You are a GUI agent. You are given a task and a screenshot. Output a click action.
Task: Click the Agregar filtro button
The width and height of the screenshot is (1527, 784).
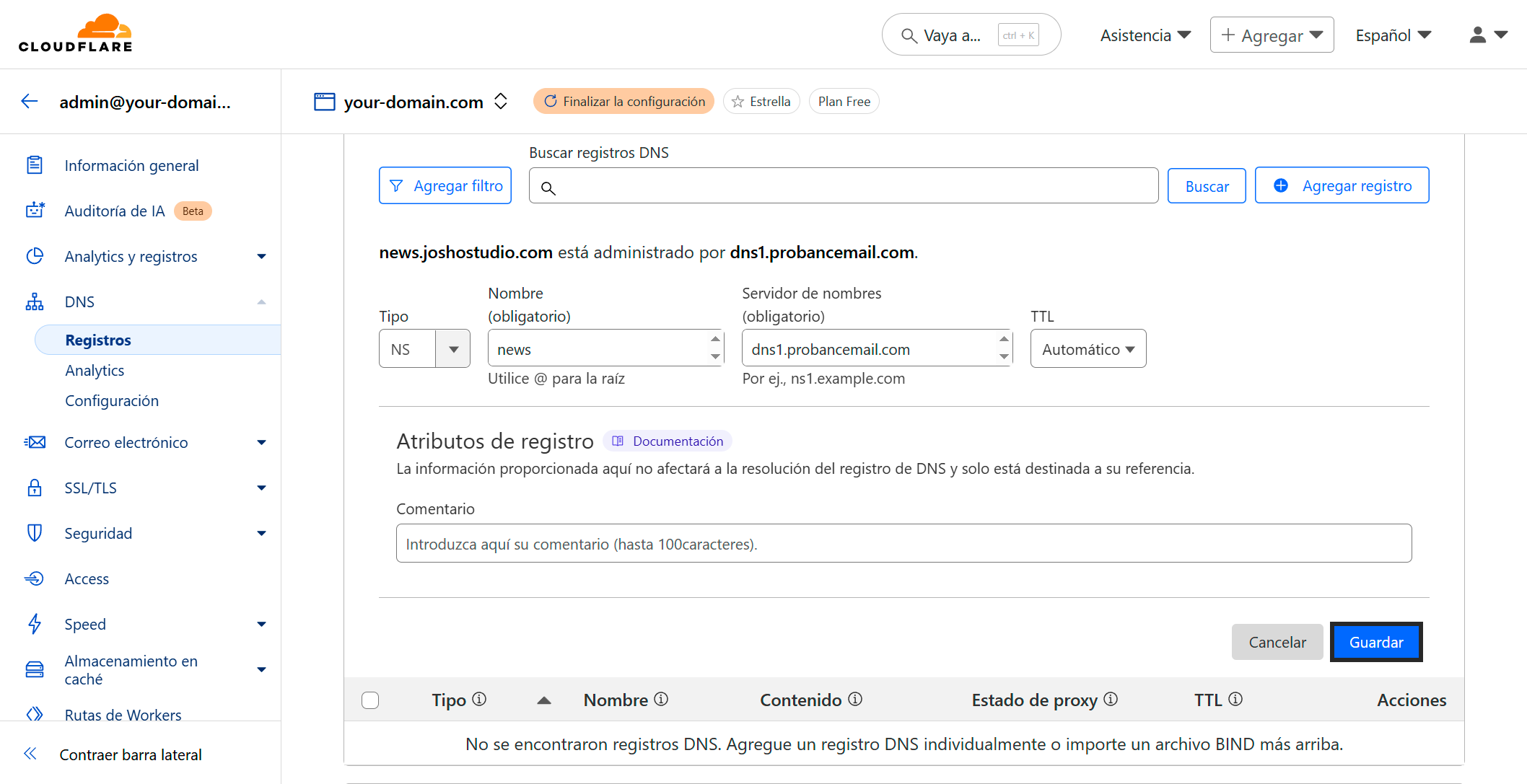445,185
